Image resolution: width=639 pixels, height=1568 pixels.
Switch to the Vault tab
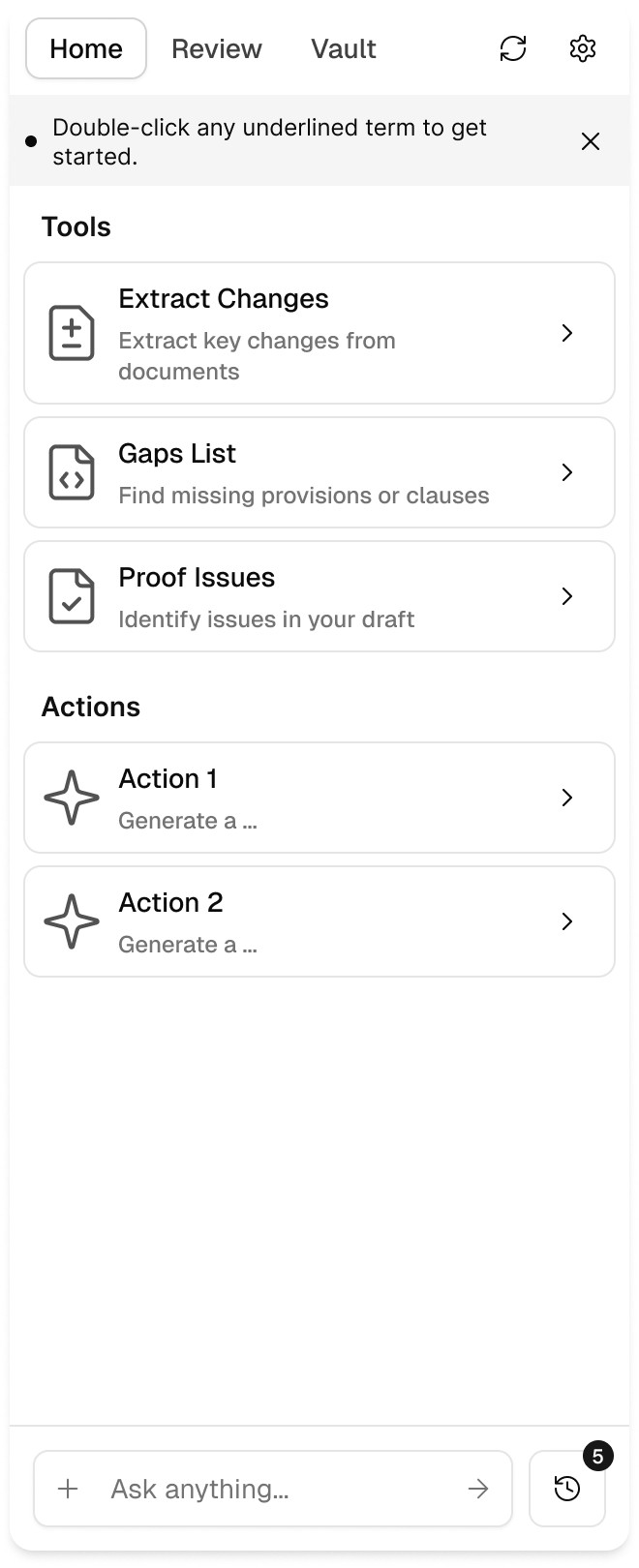344,48
